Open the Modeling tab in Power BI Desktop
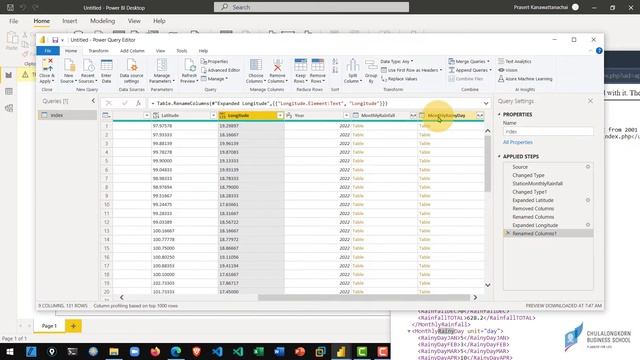 pos(102,21)
